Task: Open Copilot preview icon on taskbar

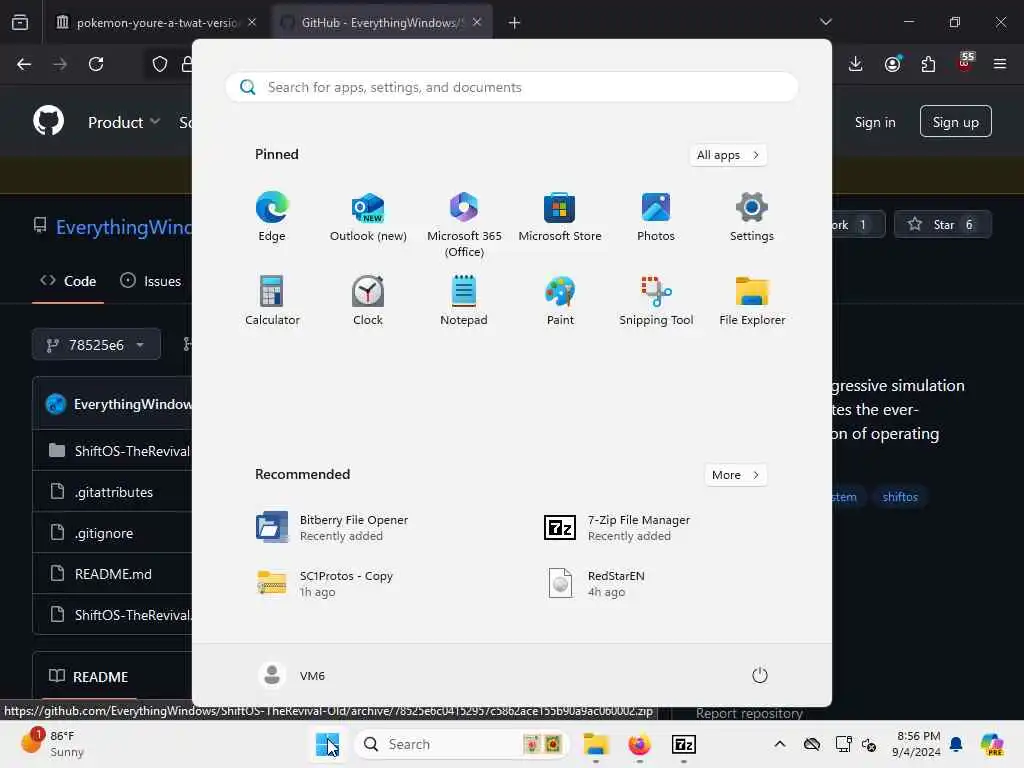Action: click(x=992, y=744)
